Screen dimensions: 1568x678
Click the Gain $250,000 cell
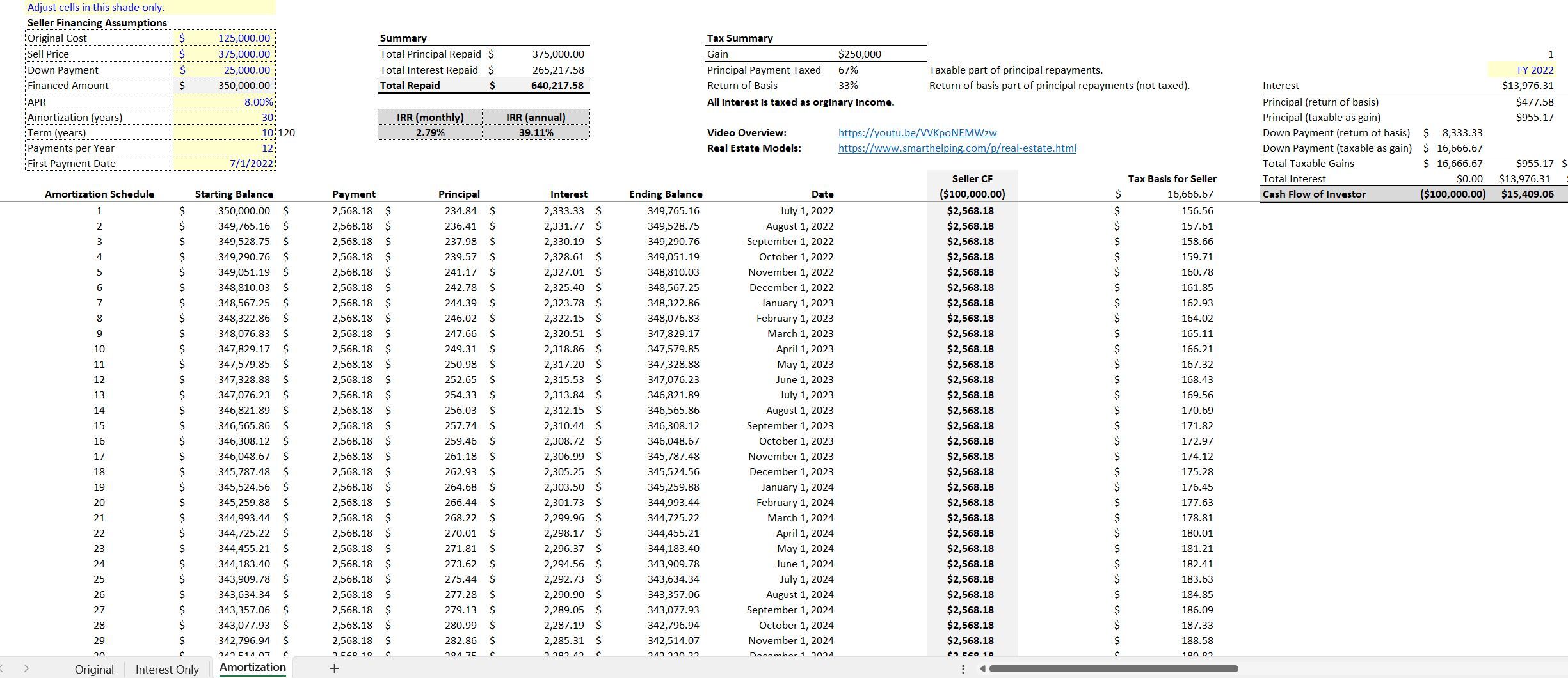point(860,54)
